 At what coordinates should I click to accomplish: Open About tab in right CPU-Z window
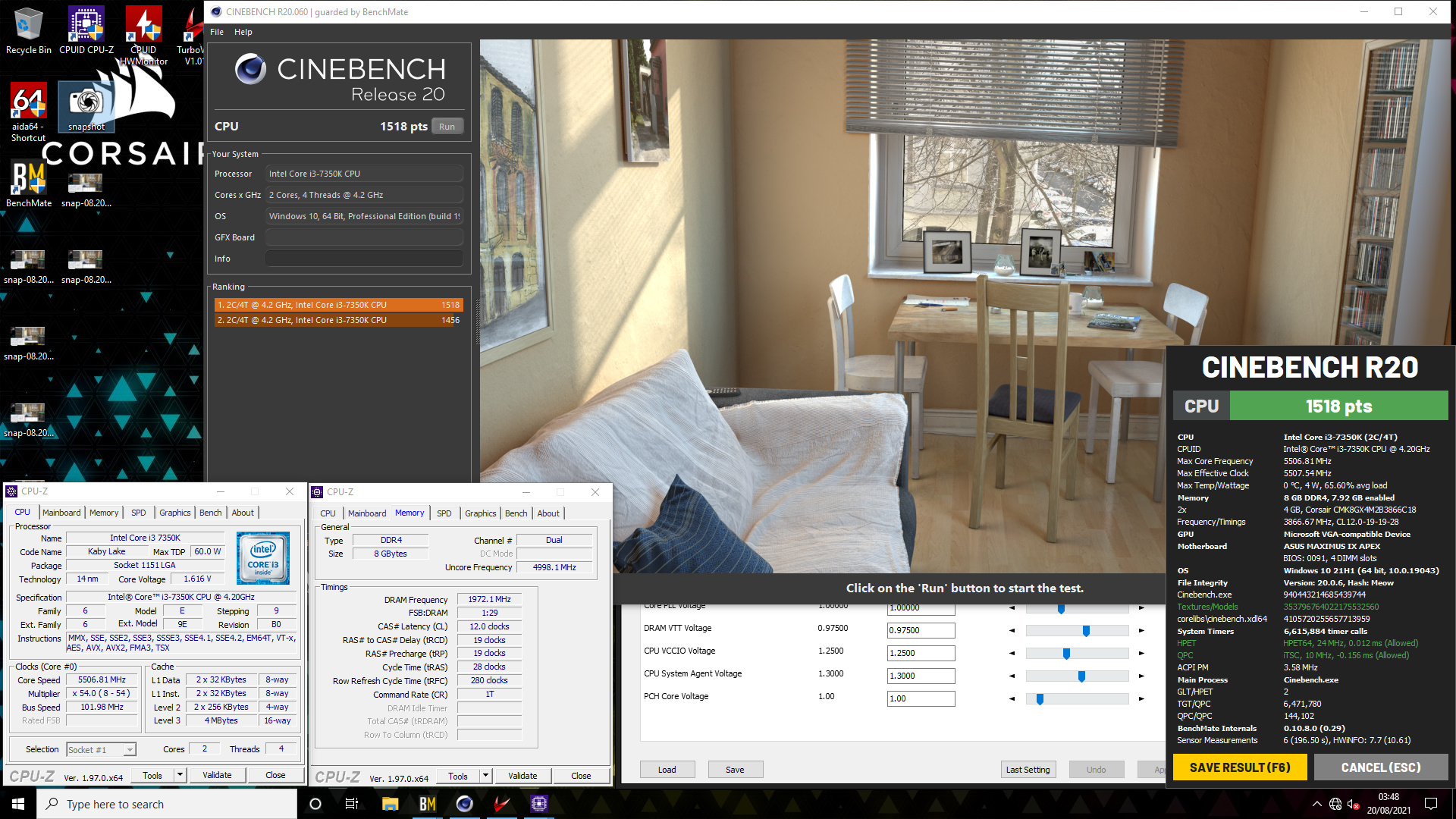[548, 513]
